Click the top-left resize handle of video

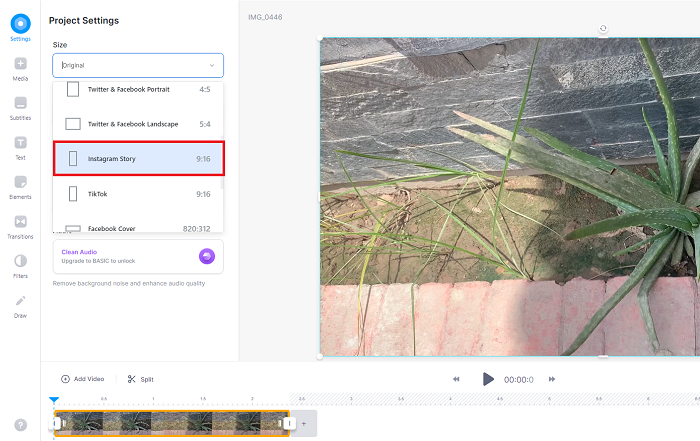click(x=320, y=38)
